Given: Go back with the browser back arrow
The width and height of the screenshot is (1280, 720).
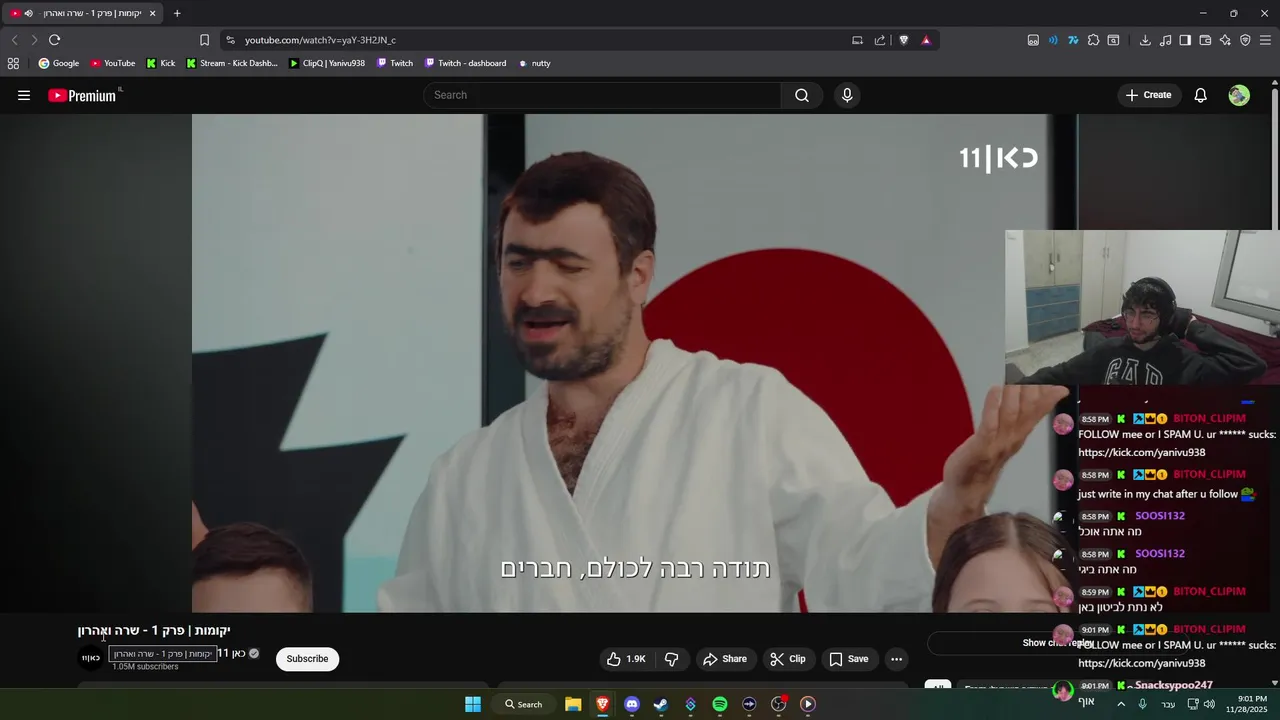Looking at the screenshot, I should tap(14, 40).
